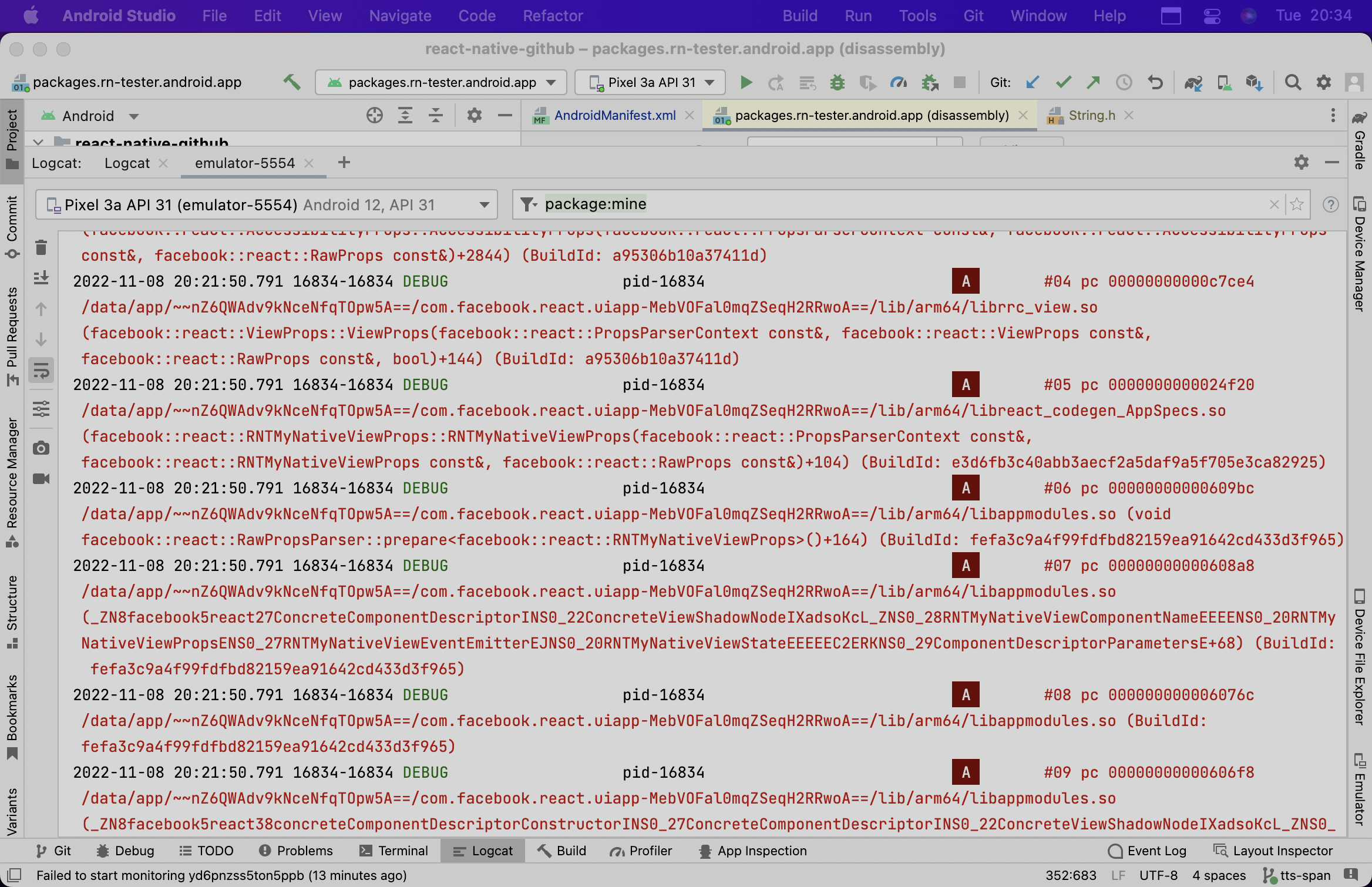Viewport: 1372px width, 887px height.
Task: Click the Debug app bug icon
Action: point(837,82)
